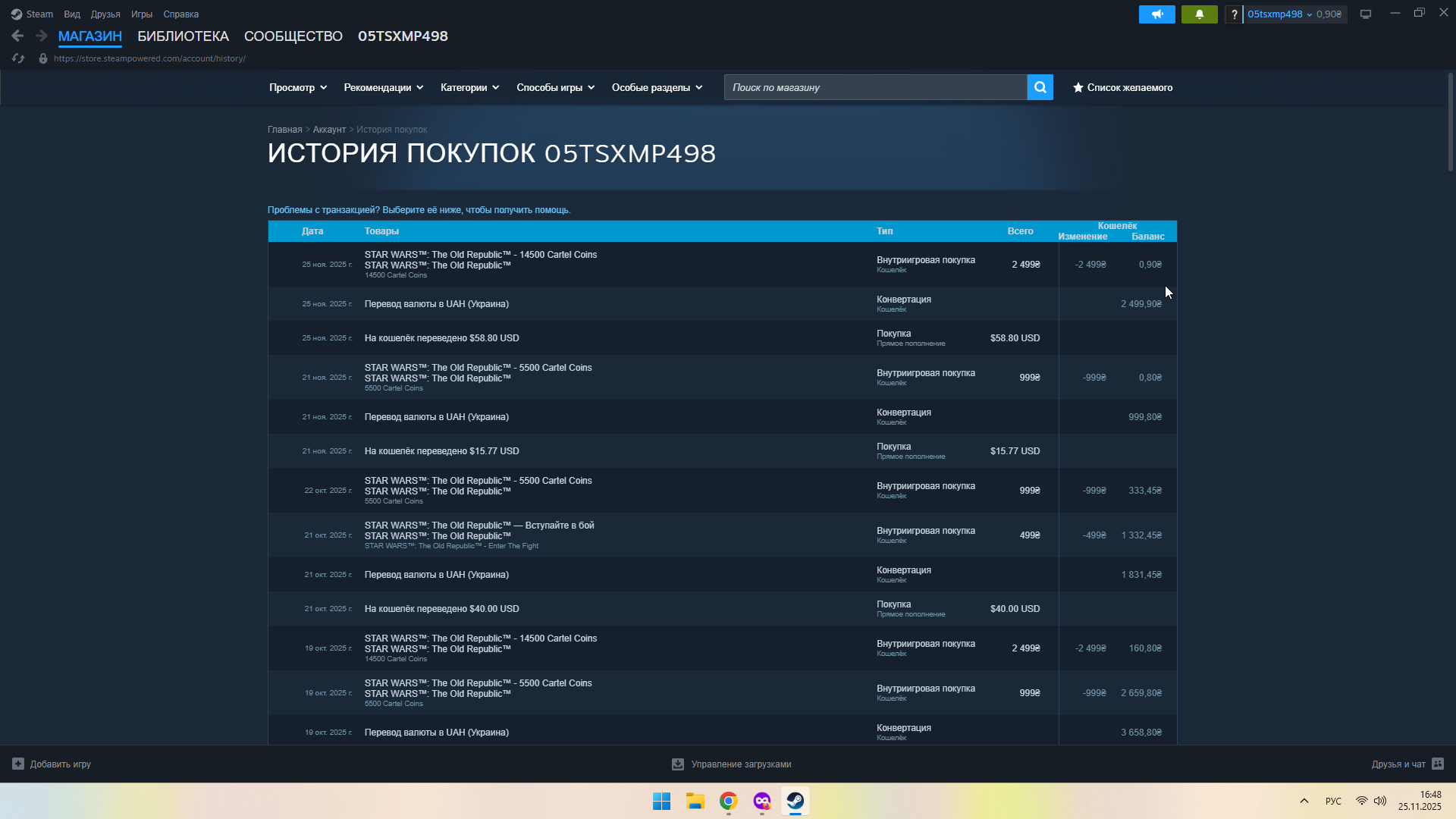1456x819 pixels.
Task: Open the Downloads management icon
Action: [678, 764]
